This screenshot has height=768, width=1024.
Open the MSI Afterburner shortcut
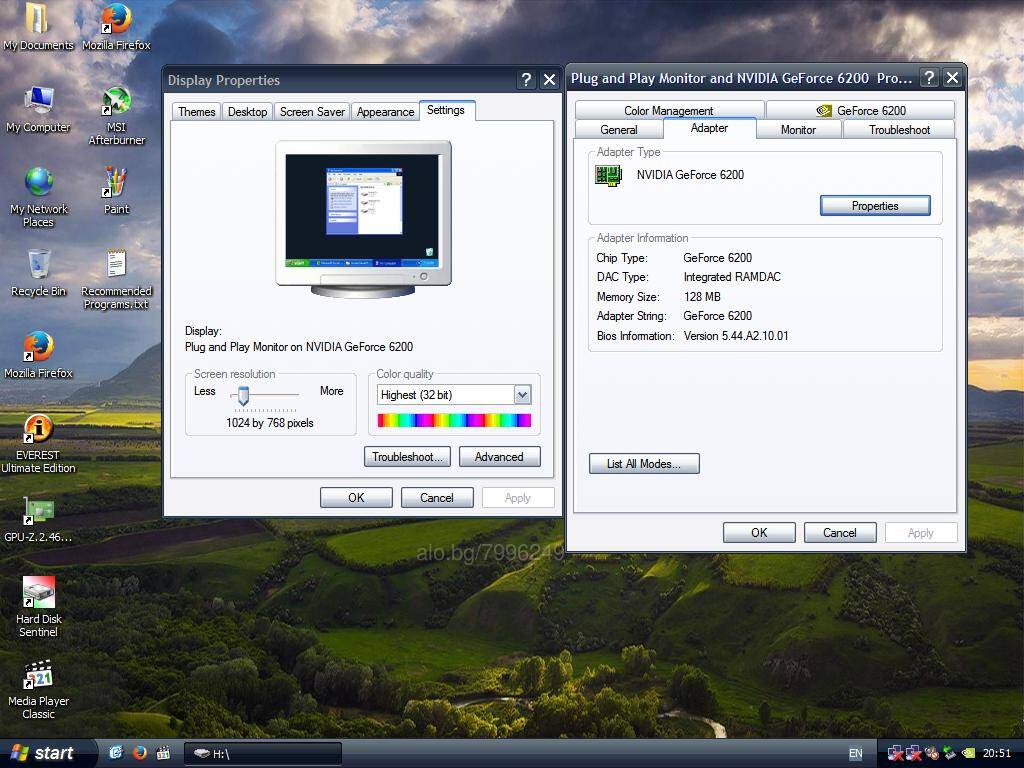tap(116, 104)
